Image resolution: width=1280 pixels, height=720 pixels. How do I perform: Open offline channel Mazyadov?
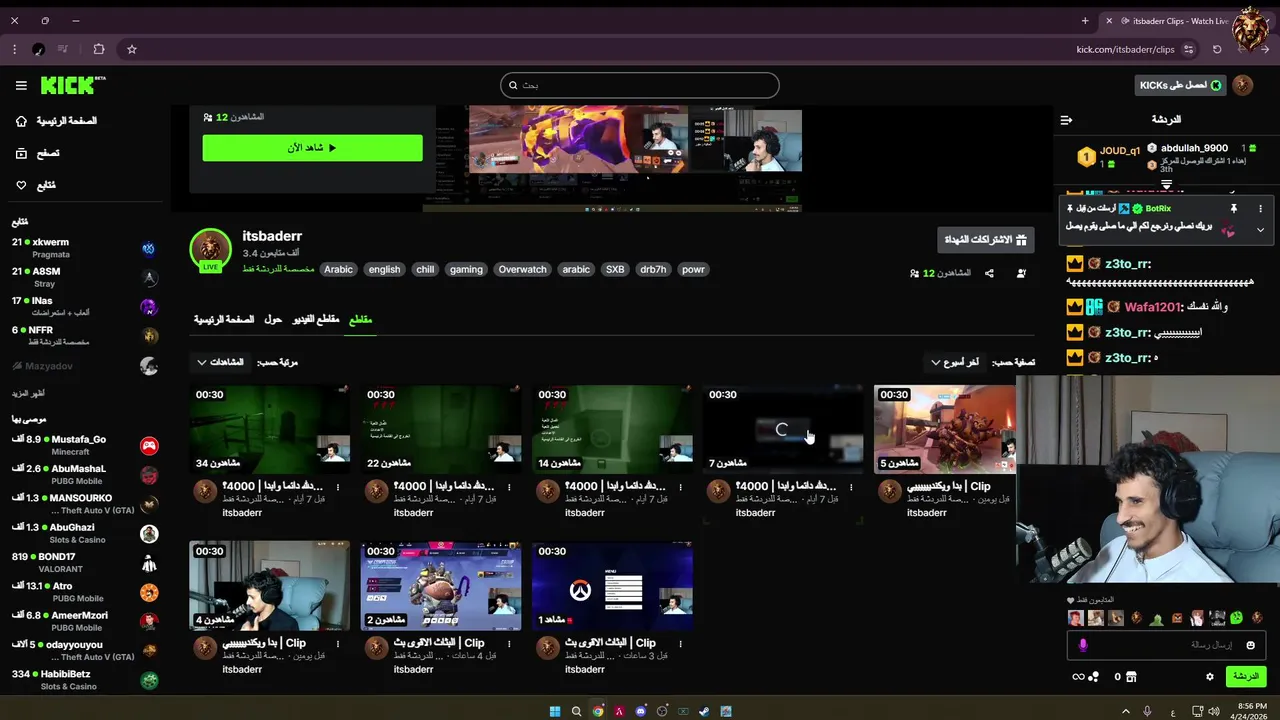pos(84,366)
